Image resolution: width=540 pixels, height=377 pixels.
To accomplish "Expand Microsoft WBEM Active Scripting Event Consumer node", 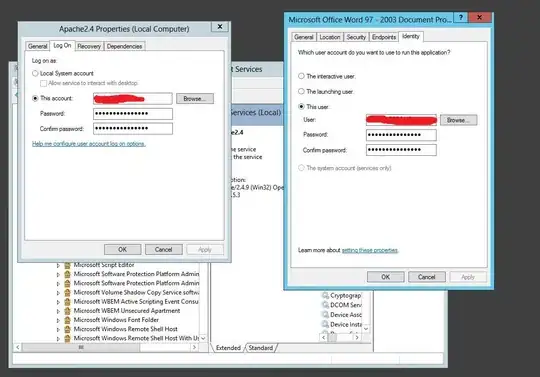I will (x=58, y=302).
